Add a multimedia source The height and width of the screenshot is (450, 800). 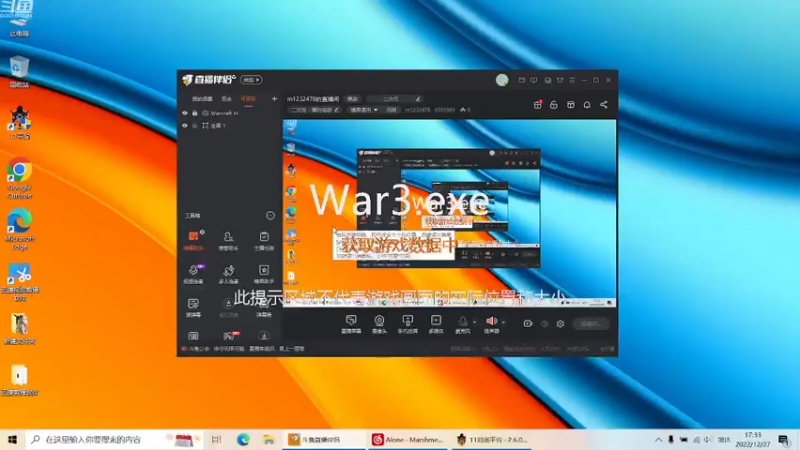[x=436, y=324]
